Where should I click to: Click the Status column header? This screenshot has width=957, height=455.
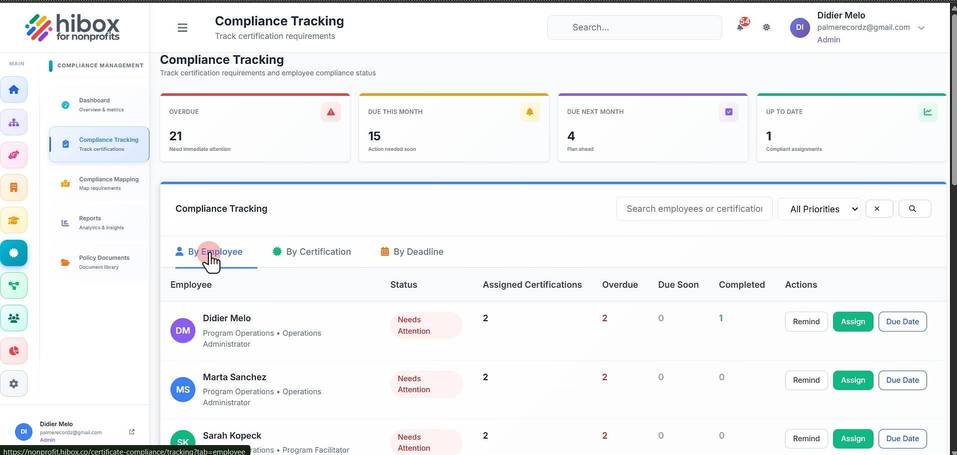[x=403, y=285]
